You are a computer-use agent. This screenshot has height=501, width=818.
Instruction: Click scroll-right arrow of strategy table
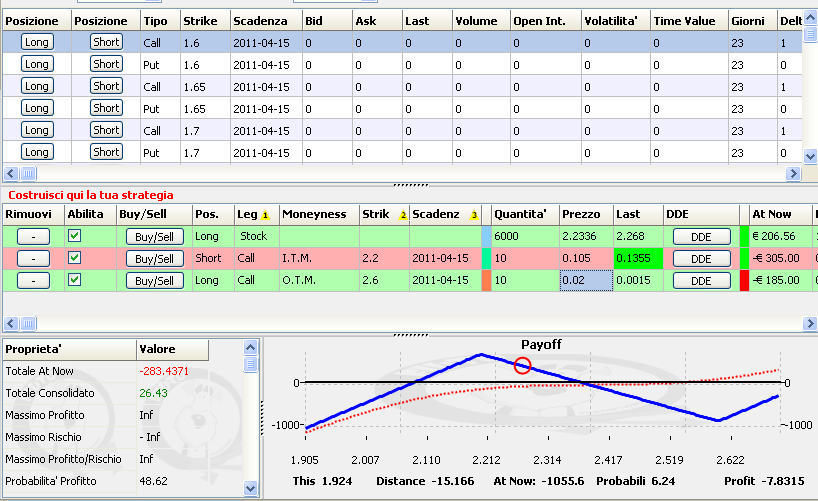point(810,324)
